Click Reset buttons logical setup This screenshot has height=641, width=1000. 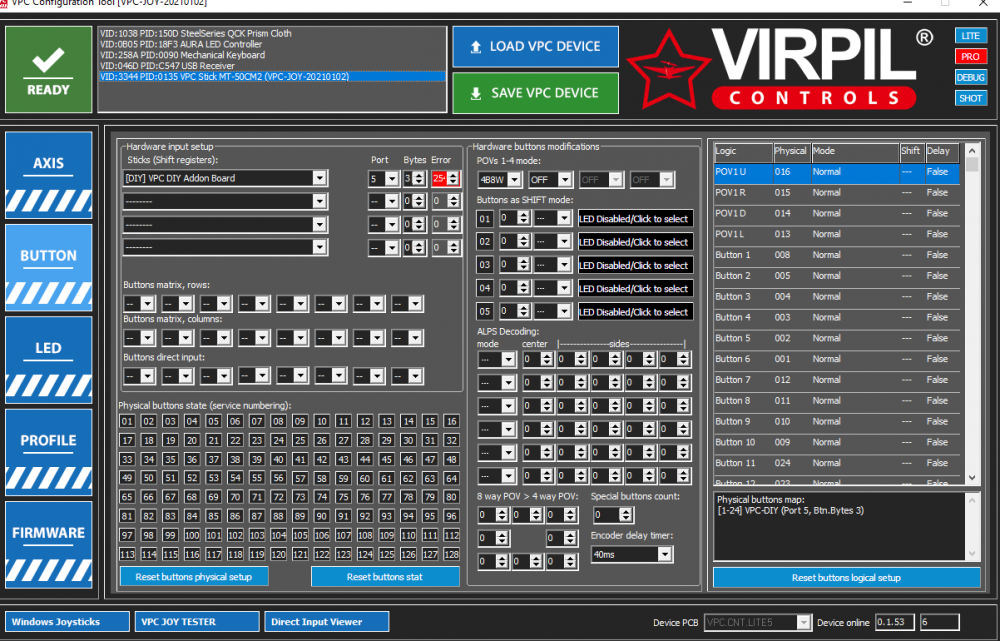[x=846, y=578]
